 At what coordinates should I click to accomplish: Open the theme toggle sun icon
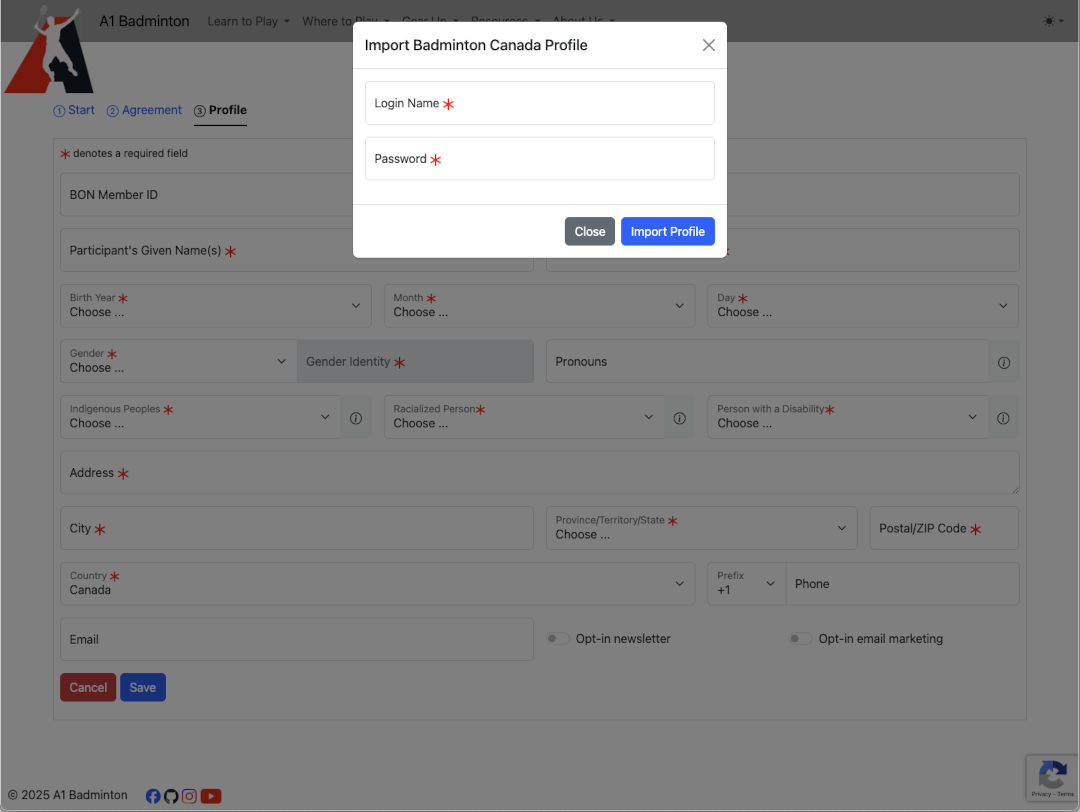click(1053, 21)
